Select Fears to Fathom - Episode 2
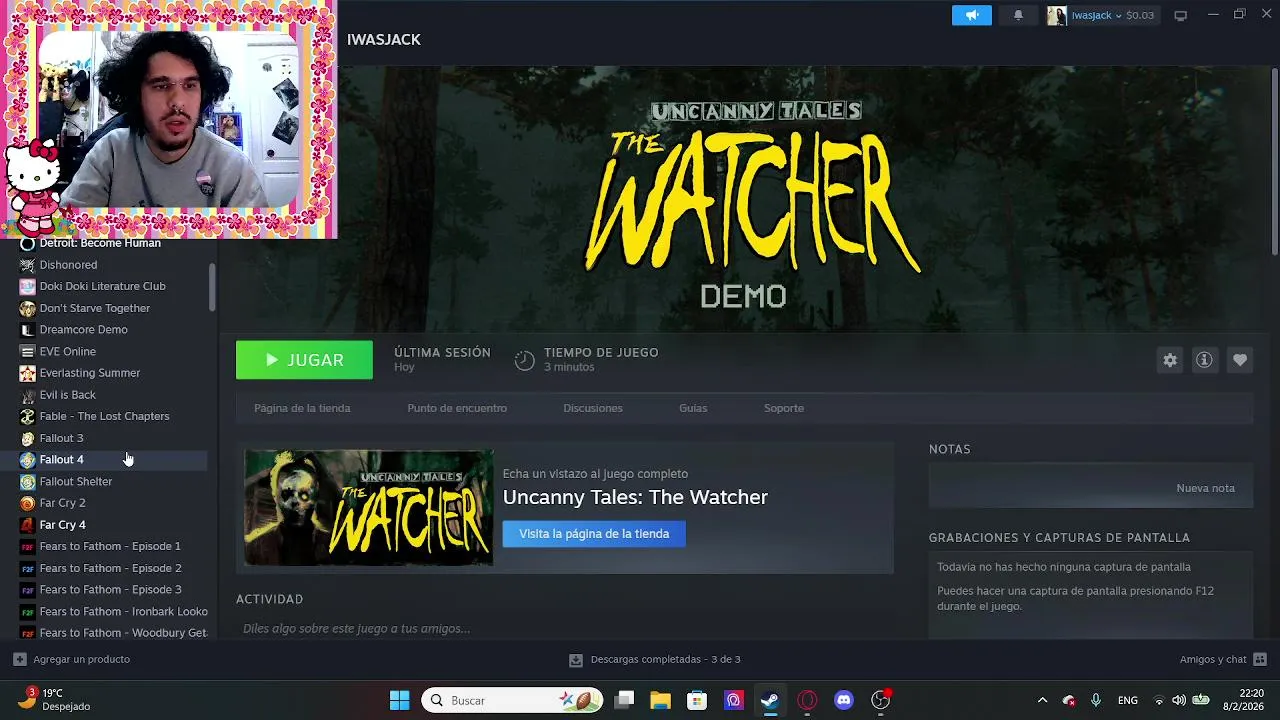Image resolution: width=1280 pixels, height=720 pixels. 110,568
